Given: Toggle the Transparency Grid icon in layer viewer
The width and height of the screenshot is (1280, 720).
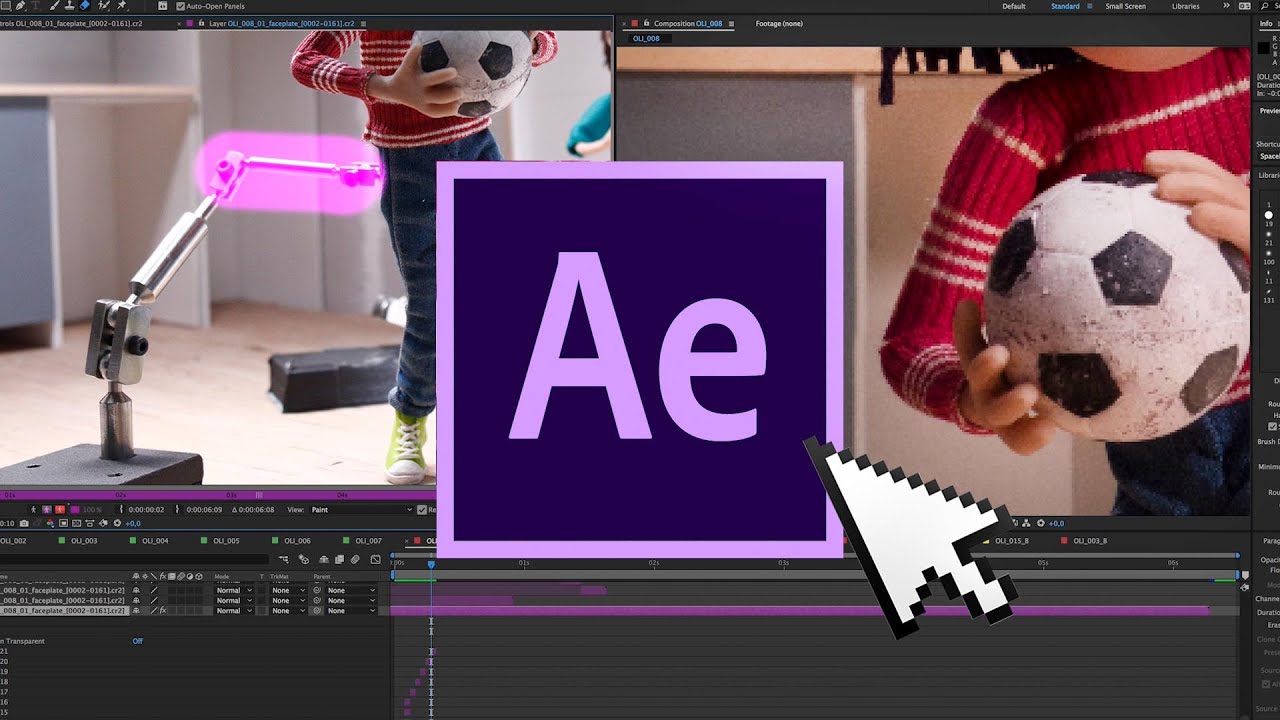Looking at the screenshot, I should (76, 523).
